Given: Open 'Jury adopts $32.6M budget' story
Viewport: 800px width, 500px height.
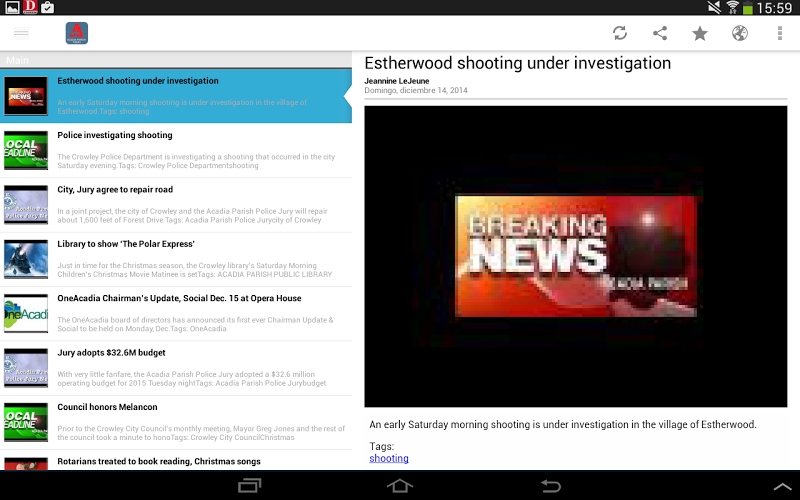Looking at the screenshot, I should point(176,368).
